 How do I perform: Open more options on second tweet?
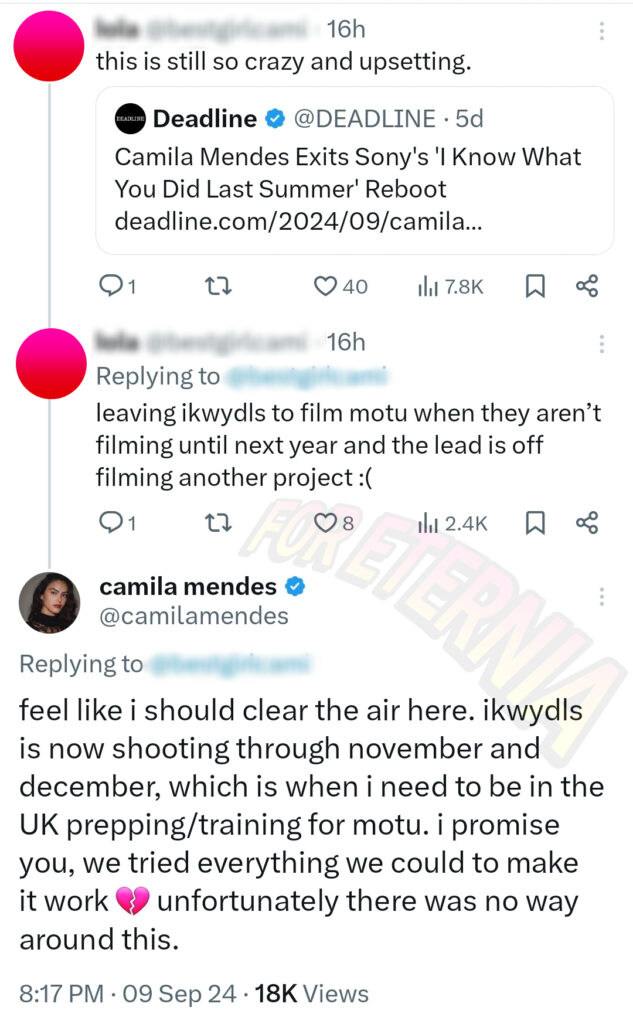(602, 344)
